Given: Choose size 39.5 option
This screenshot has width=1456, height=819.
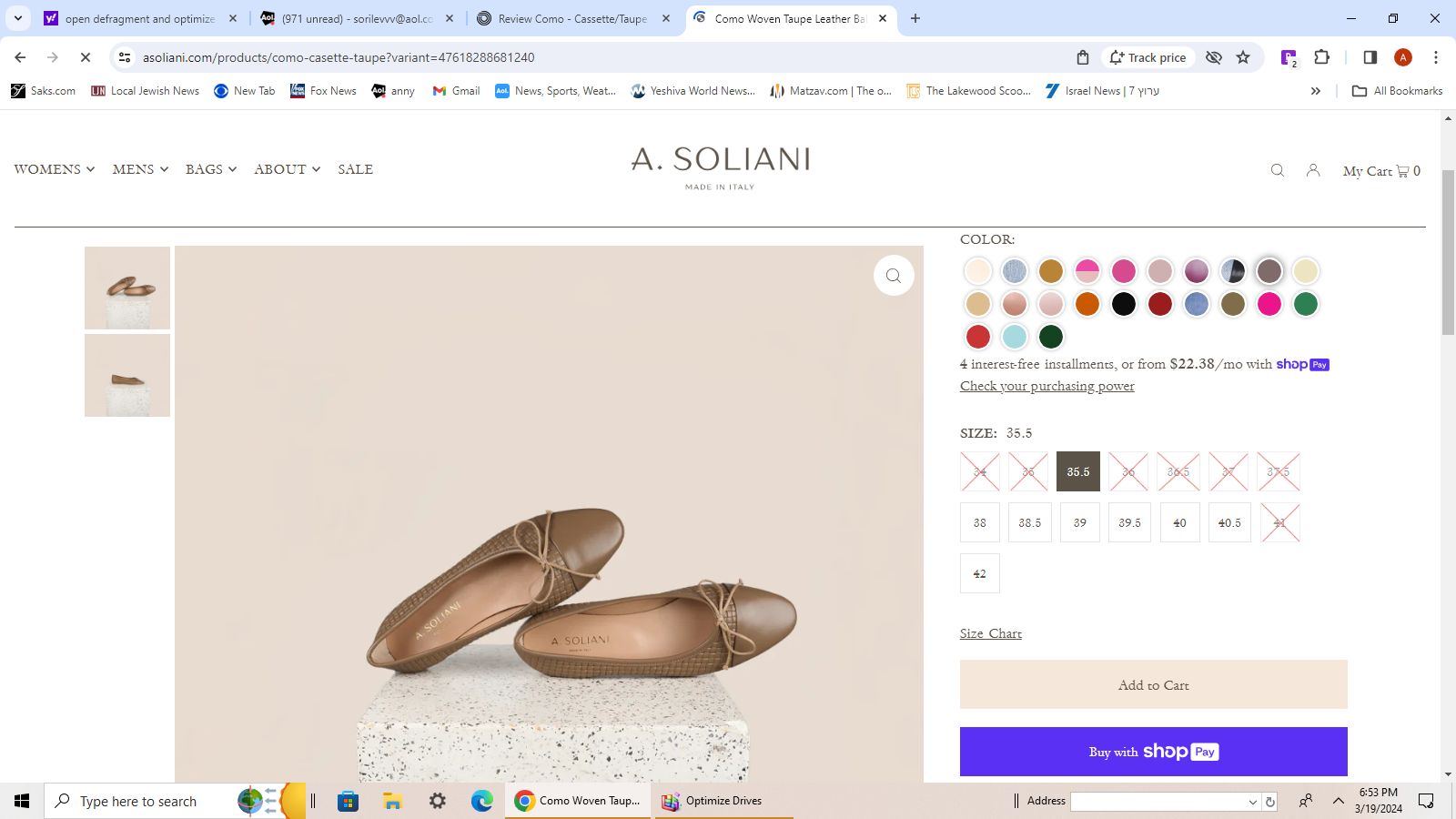Looking at the screenshot, I should click(x=1129, y=523).
